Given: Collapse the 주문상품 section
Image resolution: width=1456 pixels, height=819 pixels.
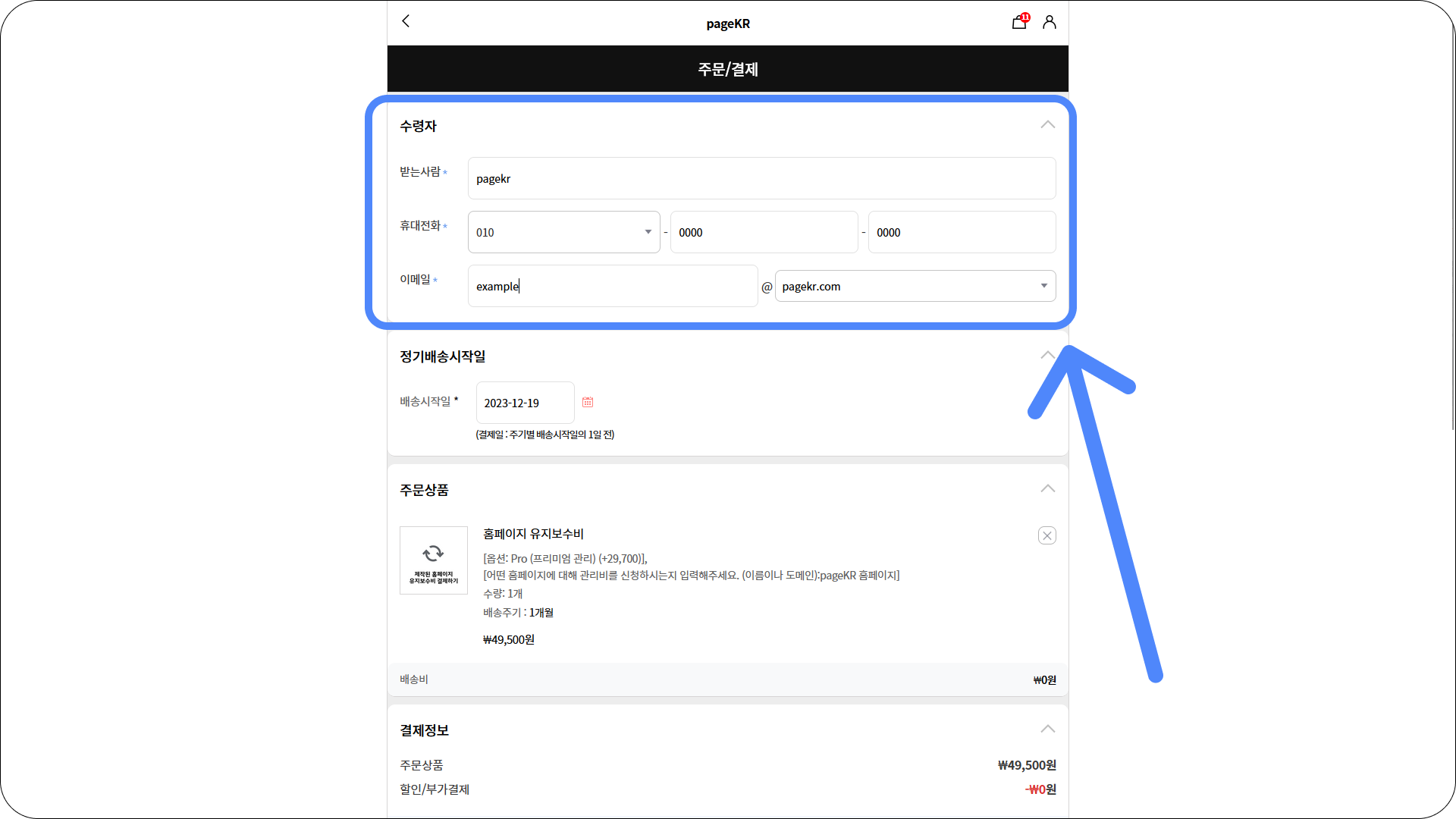Looking at the screenshot, I should [x=1047, y=489].
